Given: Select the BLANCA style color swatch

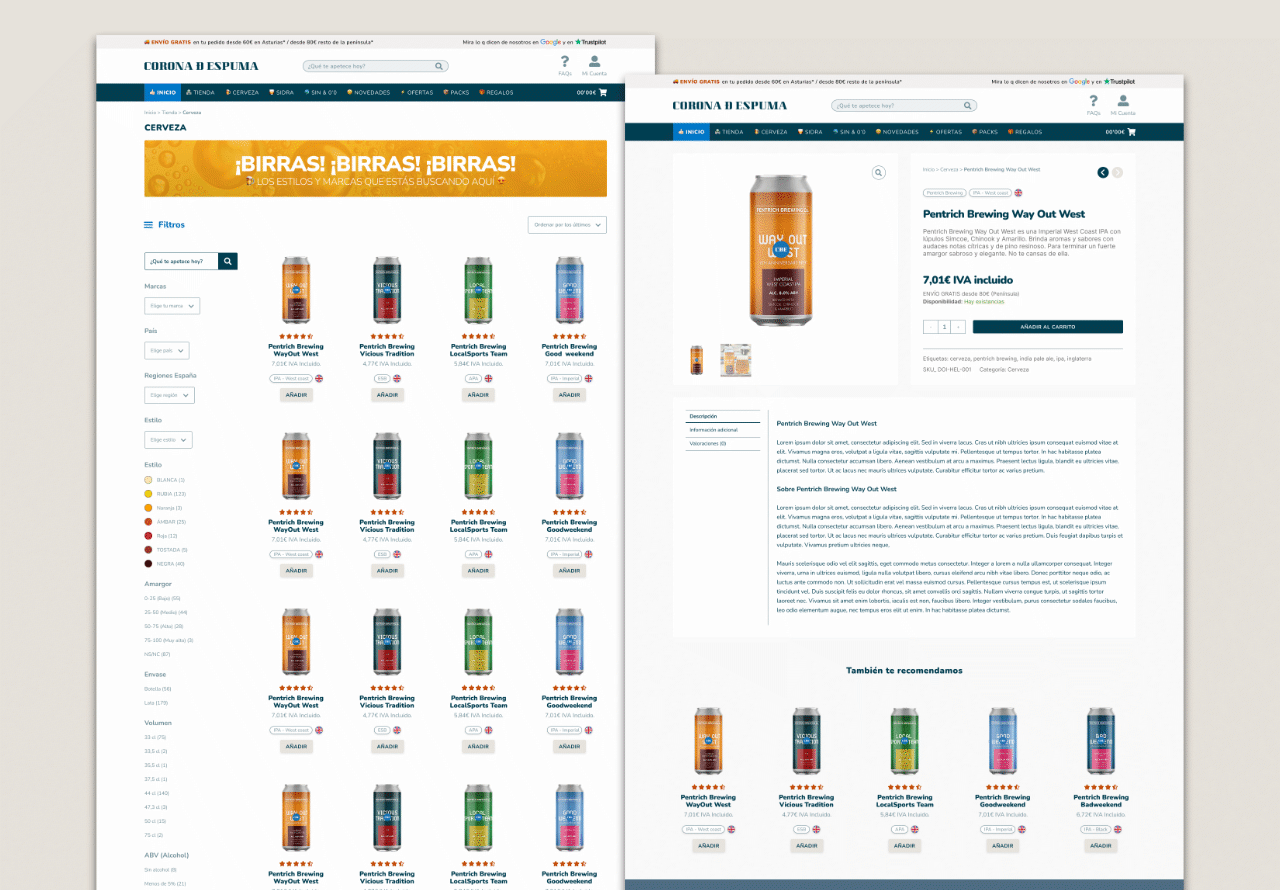Looking at the screenshot, I should tap(148, 480).
